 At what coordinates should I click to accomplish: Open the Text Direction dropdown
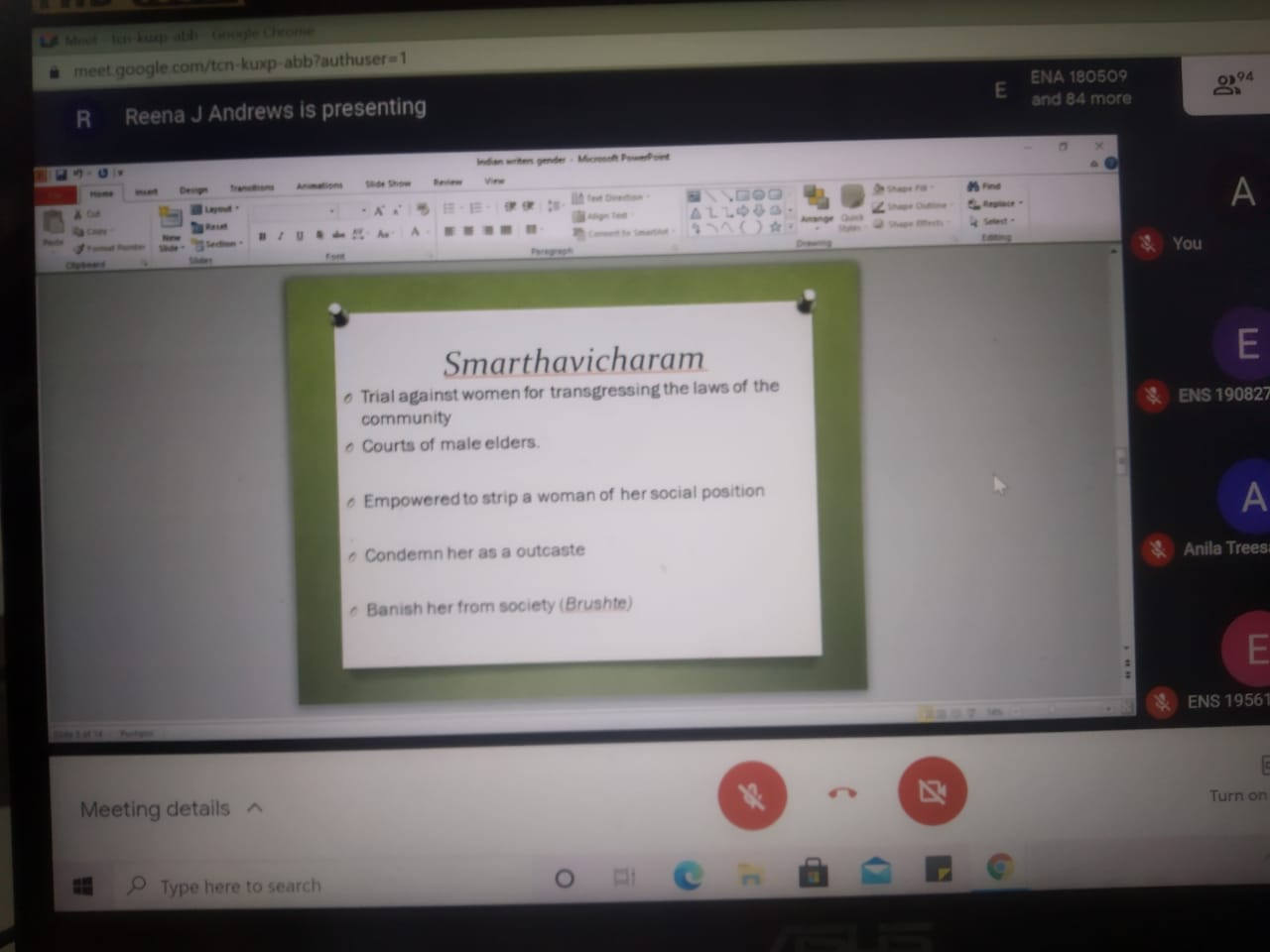click(610, 198)
